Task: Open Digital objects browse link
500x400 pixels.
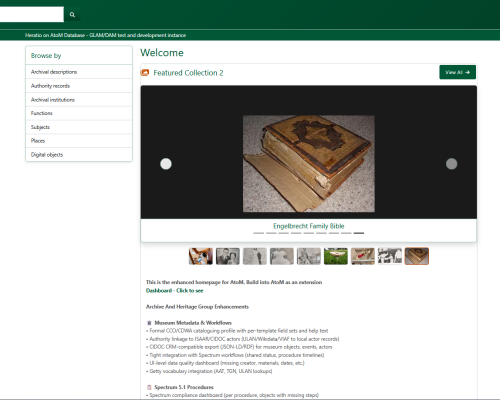Action: click(x=79, y=155)
